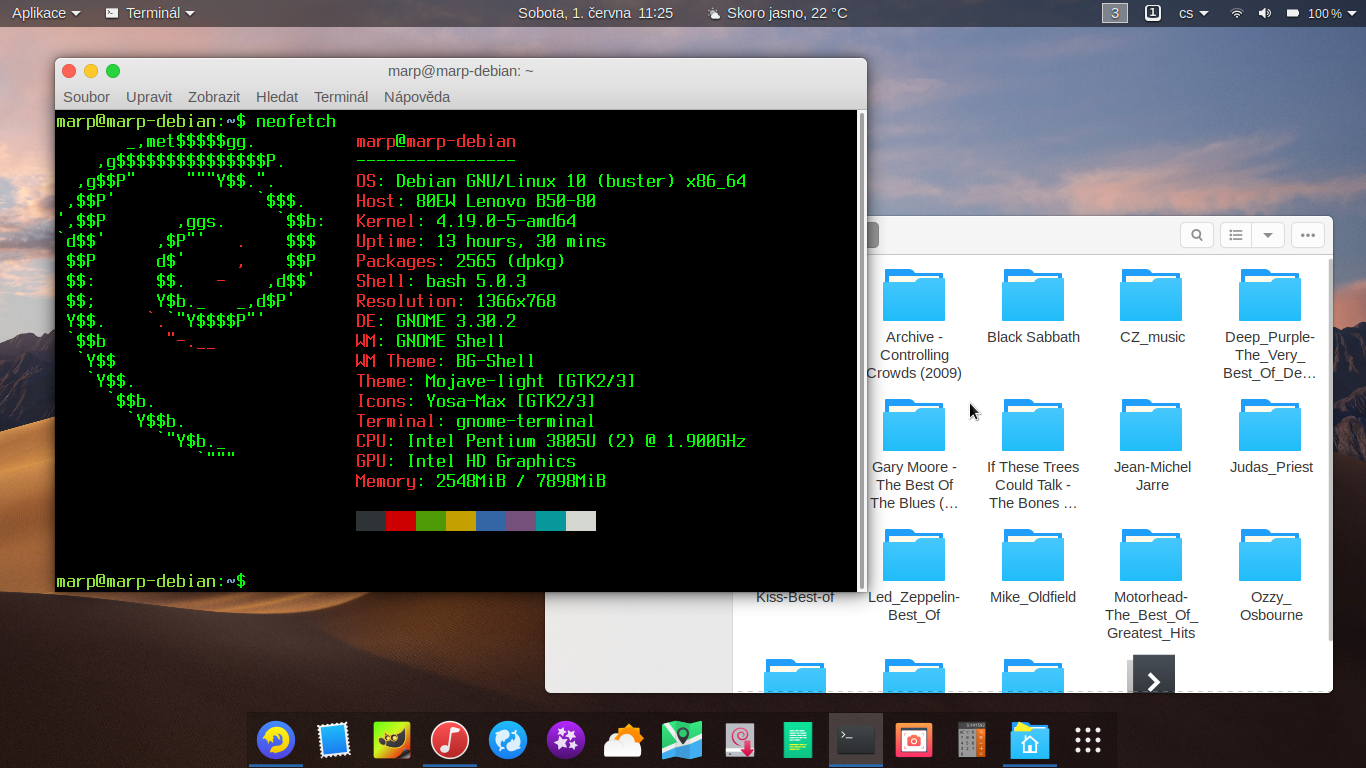Screen dimensions: 1366x768
Task: Open the green text editor dock icon
Action: click(797, 740)
